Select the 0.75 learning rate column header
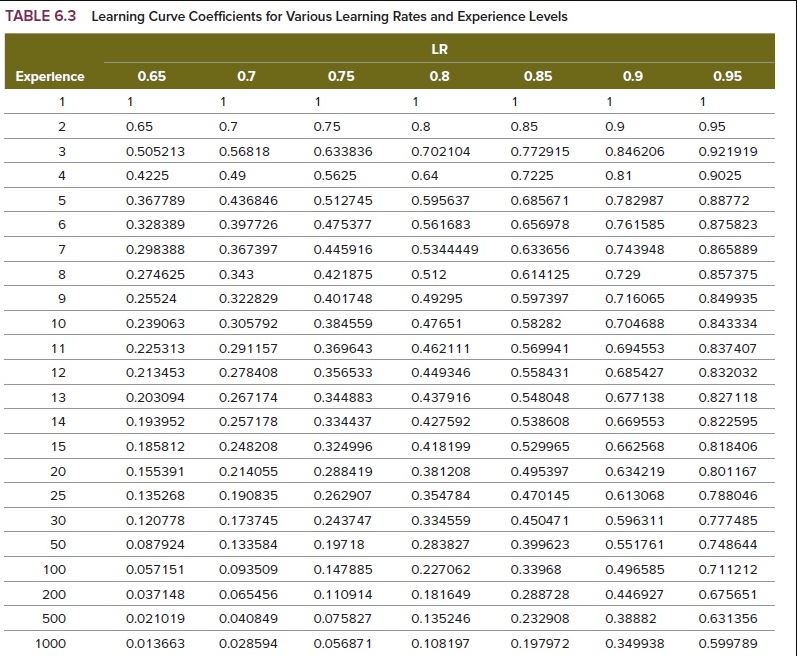 click(341, 76)
